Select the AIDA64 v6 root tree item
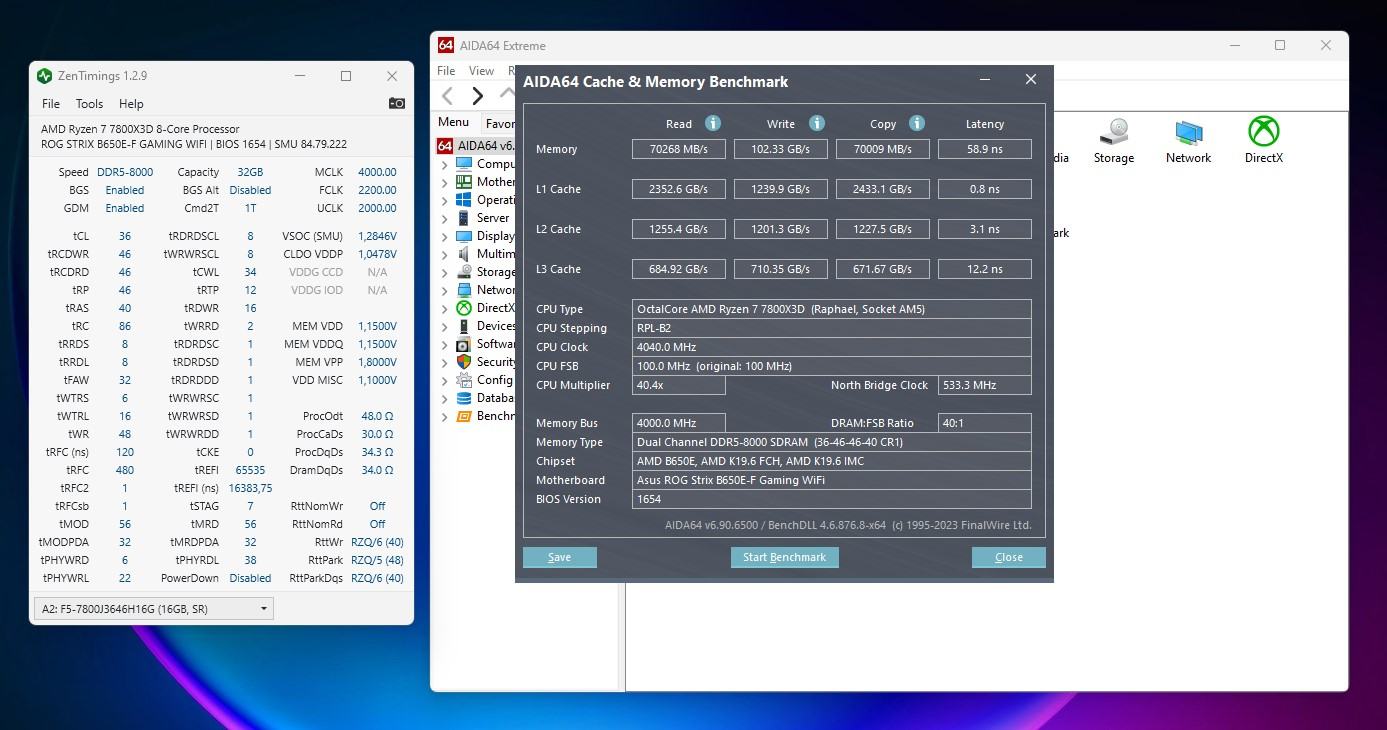This screenshot has height=730, width=1387. 477,146
